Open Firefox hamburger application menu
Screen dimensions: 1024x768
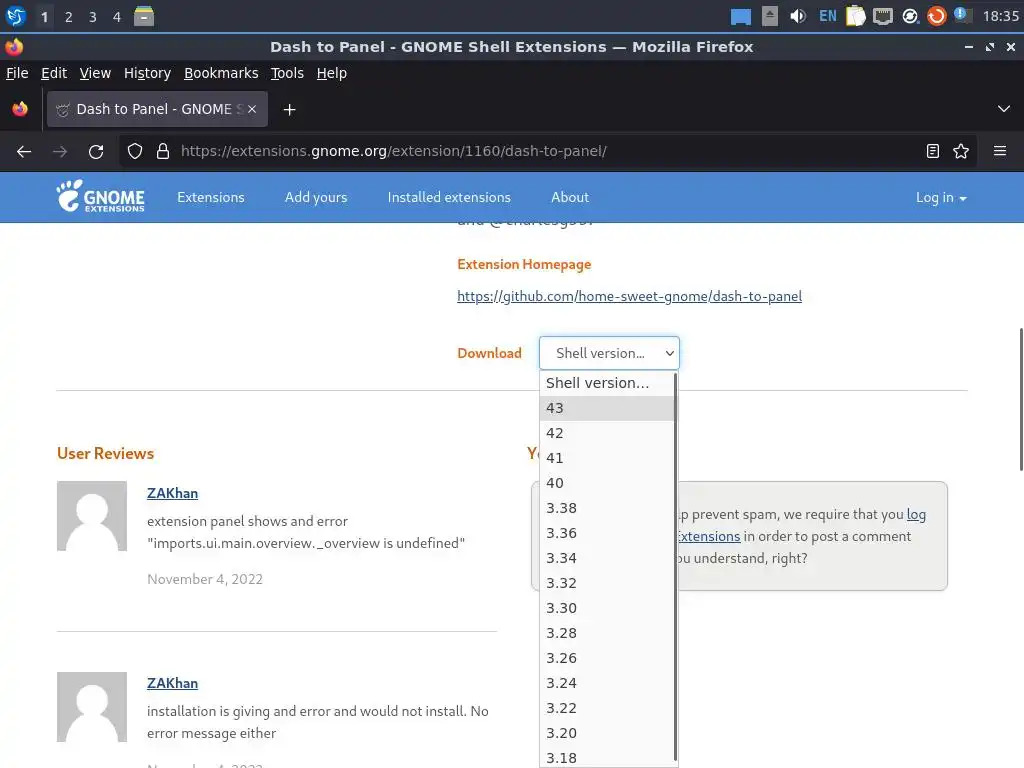click(x=1000, y=152)
